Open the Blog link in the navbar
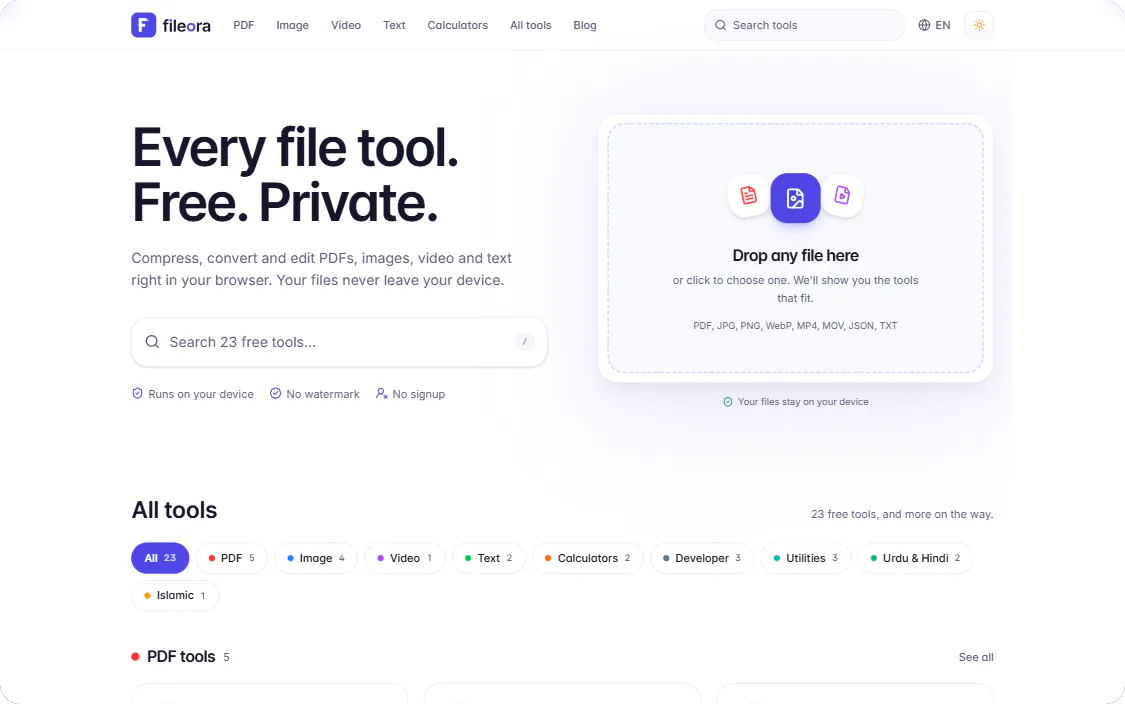 point(585,25)
